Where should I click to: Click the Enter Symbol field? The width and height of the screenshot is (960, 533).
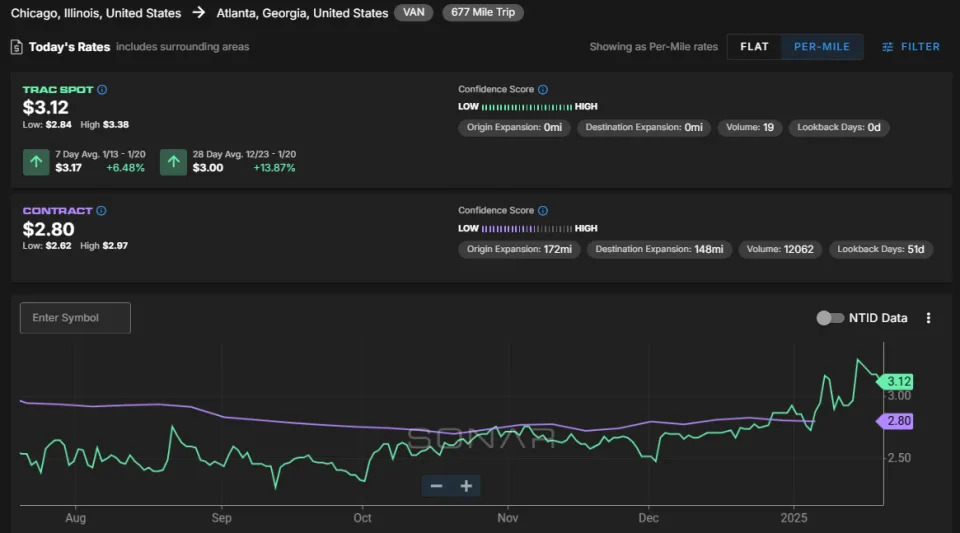coord(75,318)
